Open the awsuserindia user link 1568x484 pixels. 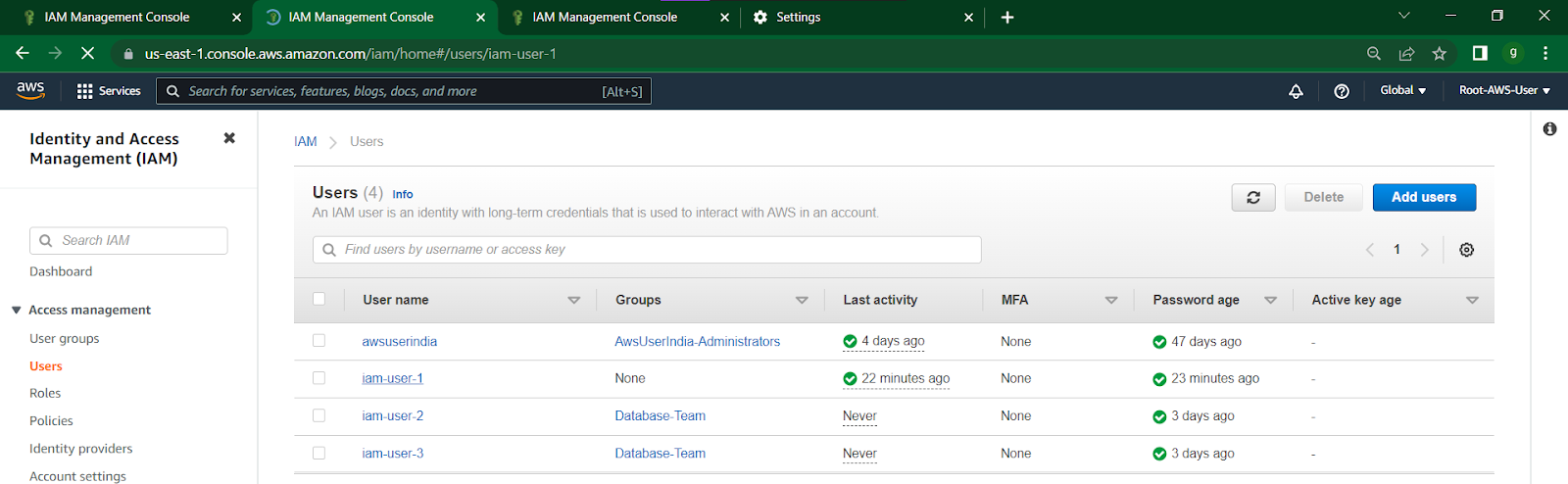(x=400, y=342)
